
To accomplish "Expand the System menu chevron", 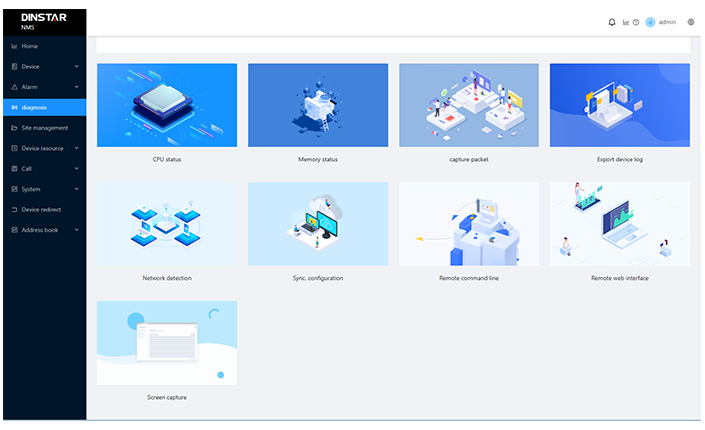I will [x=76, y=189].
